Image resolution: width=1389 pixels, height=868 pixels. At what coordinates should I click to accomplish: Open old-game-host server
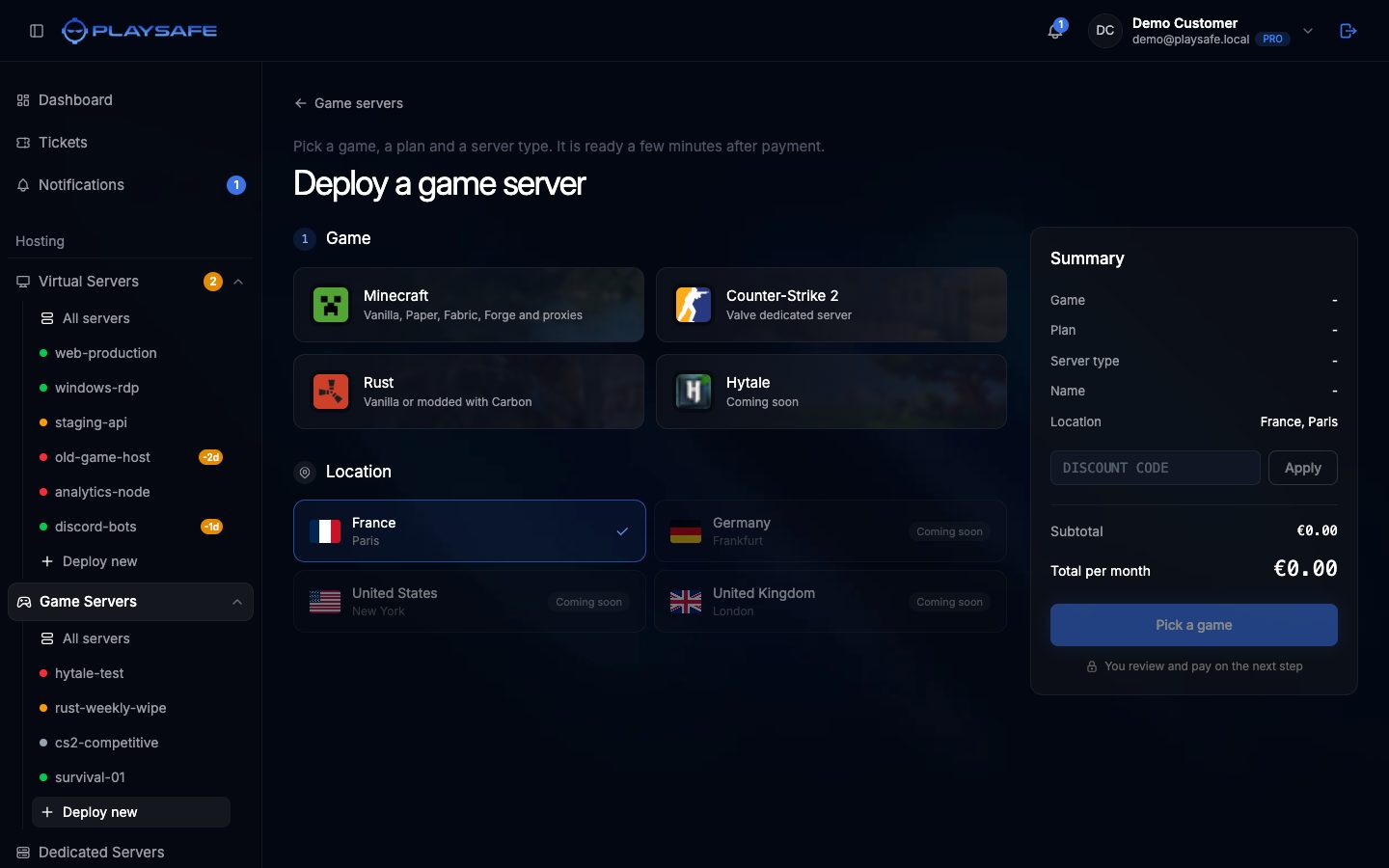pos(131,457)
